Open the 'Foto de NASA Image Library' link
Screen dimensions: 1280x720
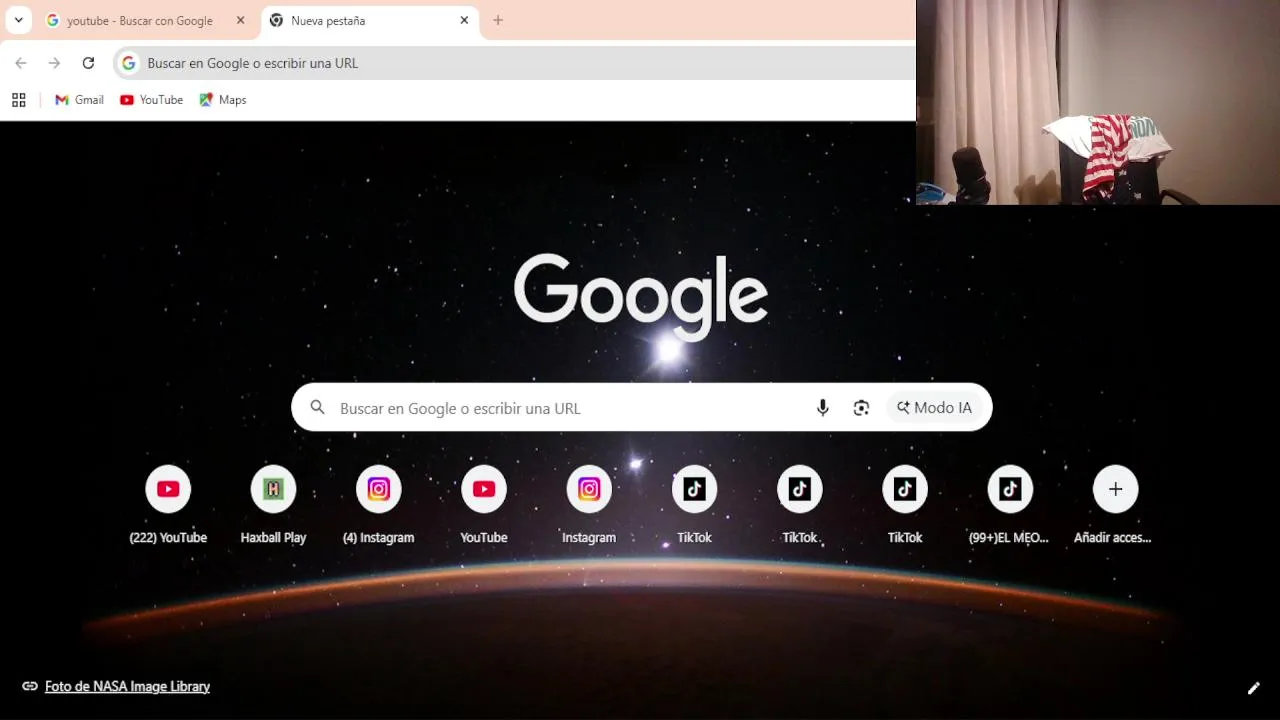coord(127,686)
